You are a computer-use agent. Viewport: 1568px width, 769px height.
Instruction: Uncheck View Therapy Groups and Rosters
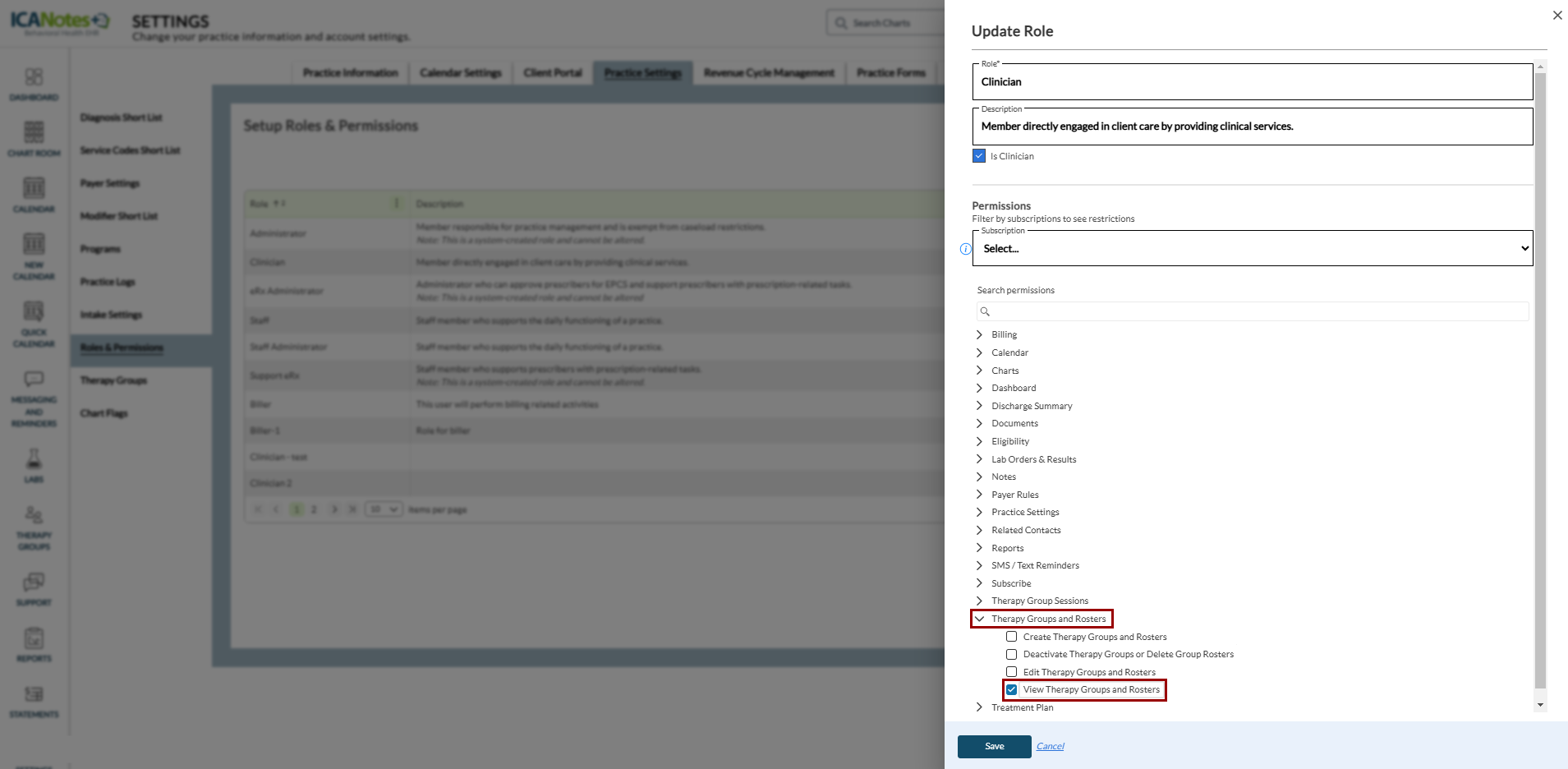[x=1012, y=690]
